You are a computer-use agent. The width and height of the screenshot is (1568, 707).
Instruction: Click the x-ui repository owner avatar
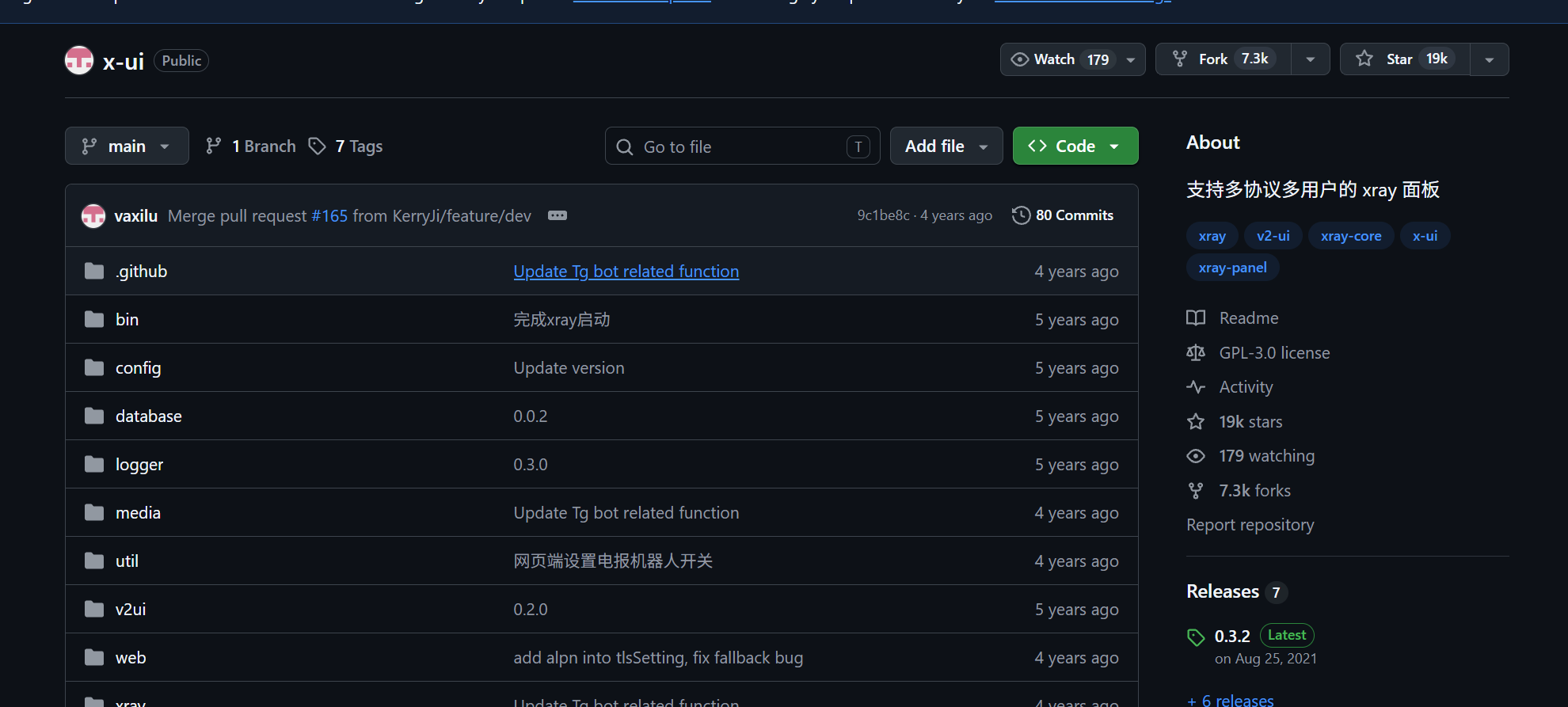(79, 60)
